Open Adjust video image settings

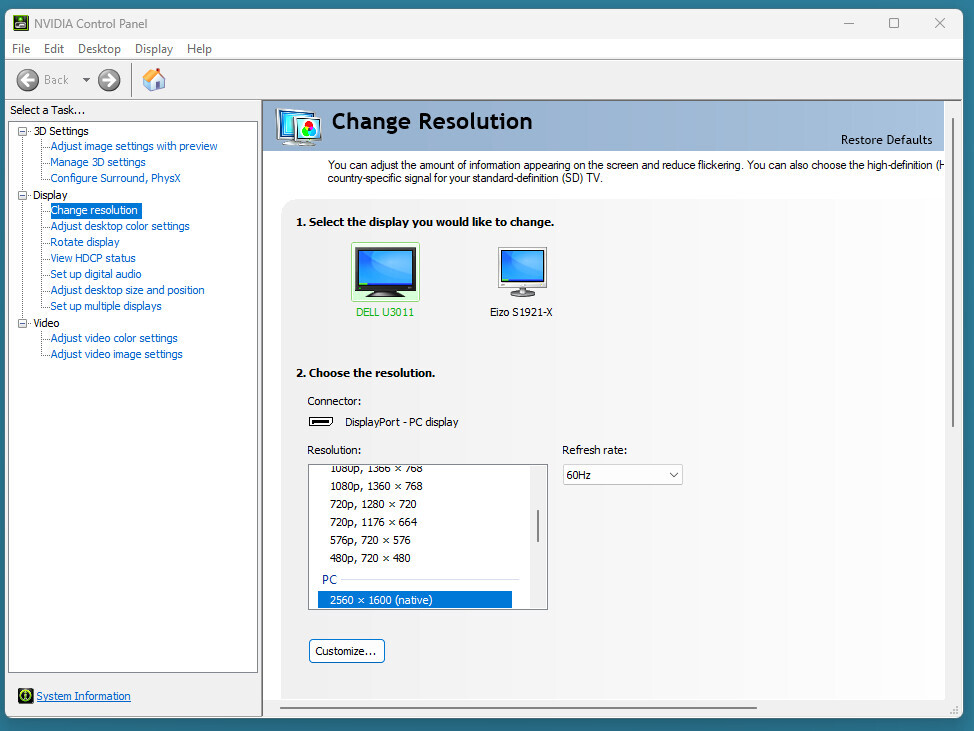point(117,354)
